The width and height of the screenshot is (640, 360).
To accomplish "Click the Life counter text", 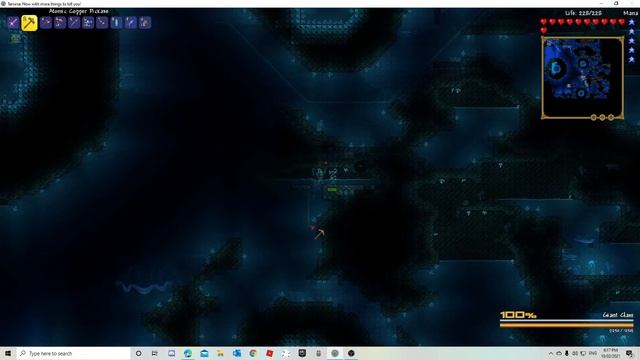I will point(583,13).
